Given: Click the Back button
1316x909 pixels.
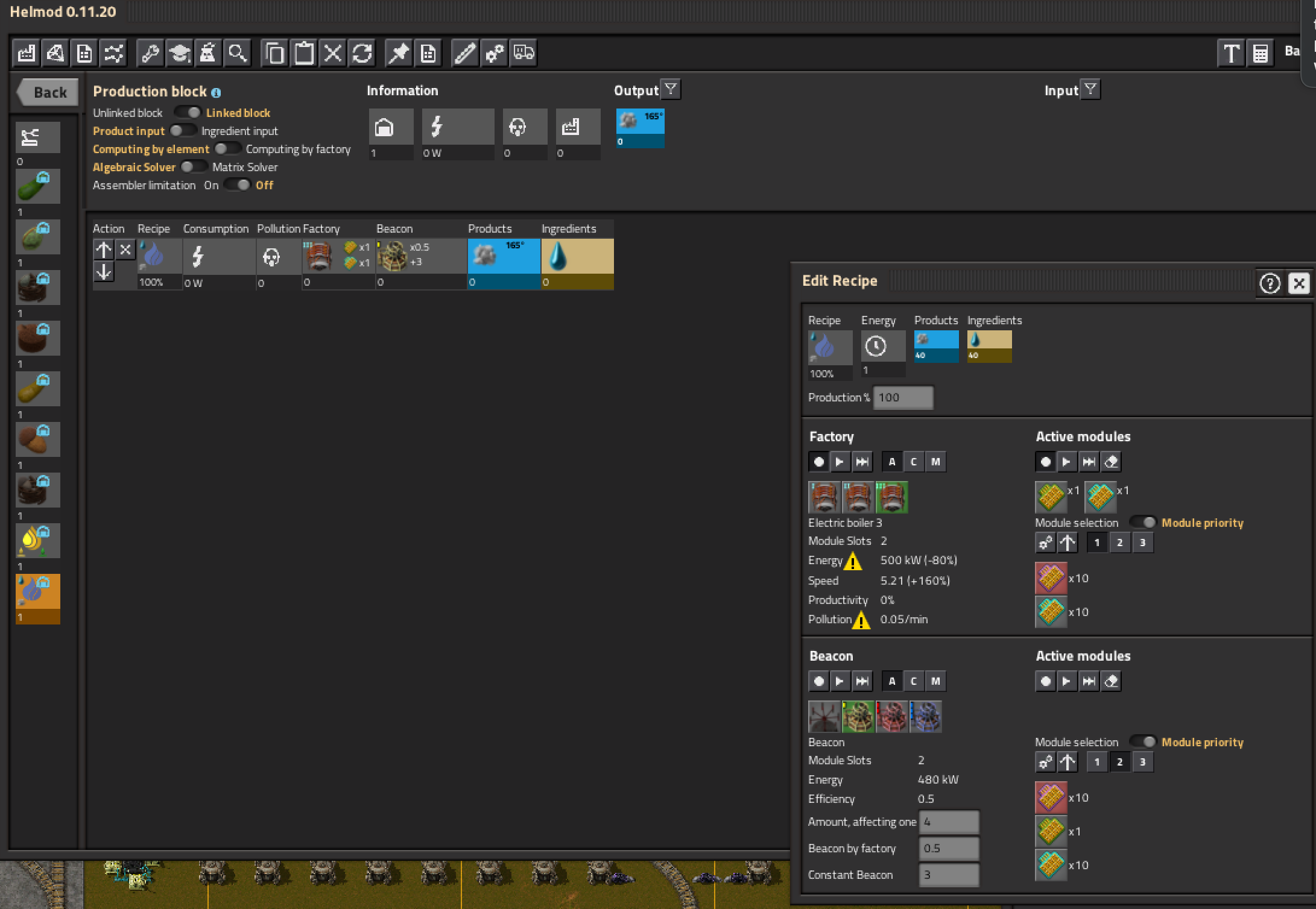Looking at the screenshot, I should pyautogui.click(x=48, y=92).
